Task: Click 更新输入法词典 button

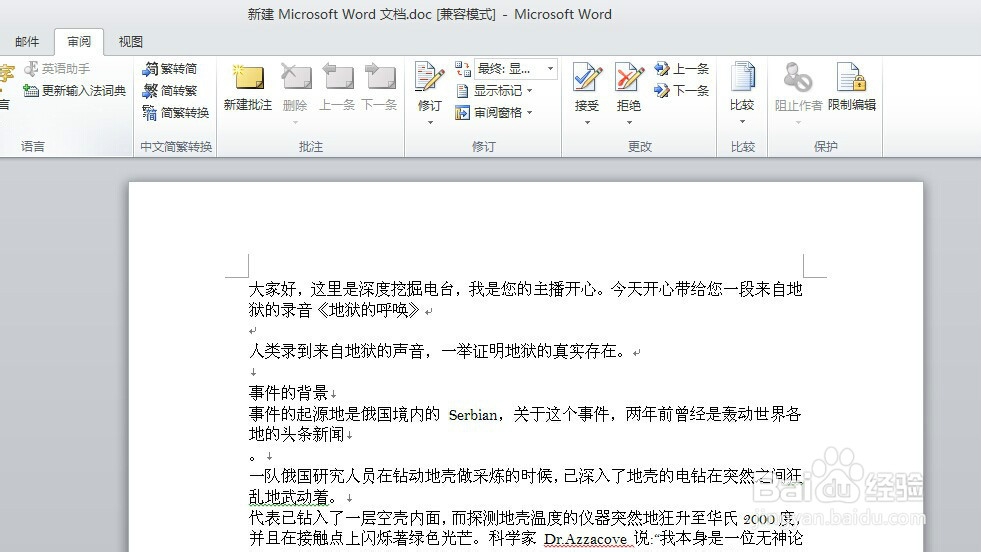Action: tap(74, 91)
